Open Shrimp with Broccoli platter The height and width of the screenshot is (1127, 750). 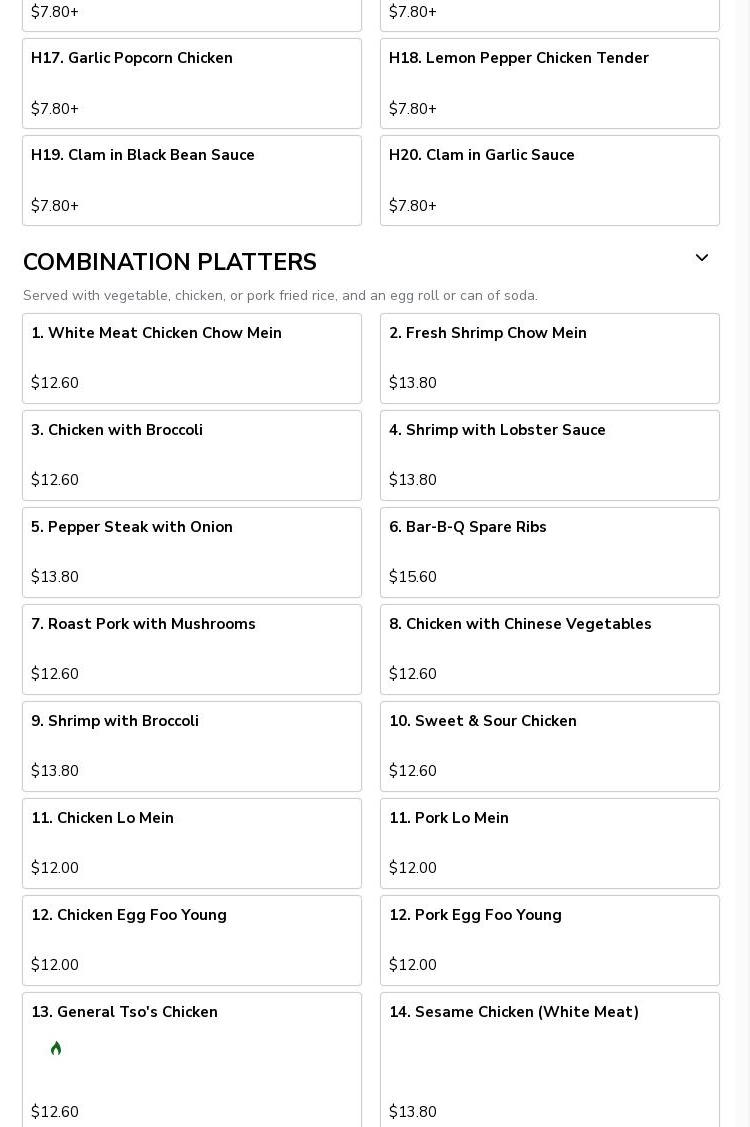pos(192,746)
